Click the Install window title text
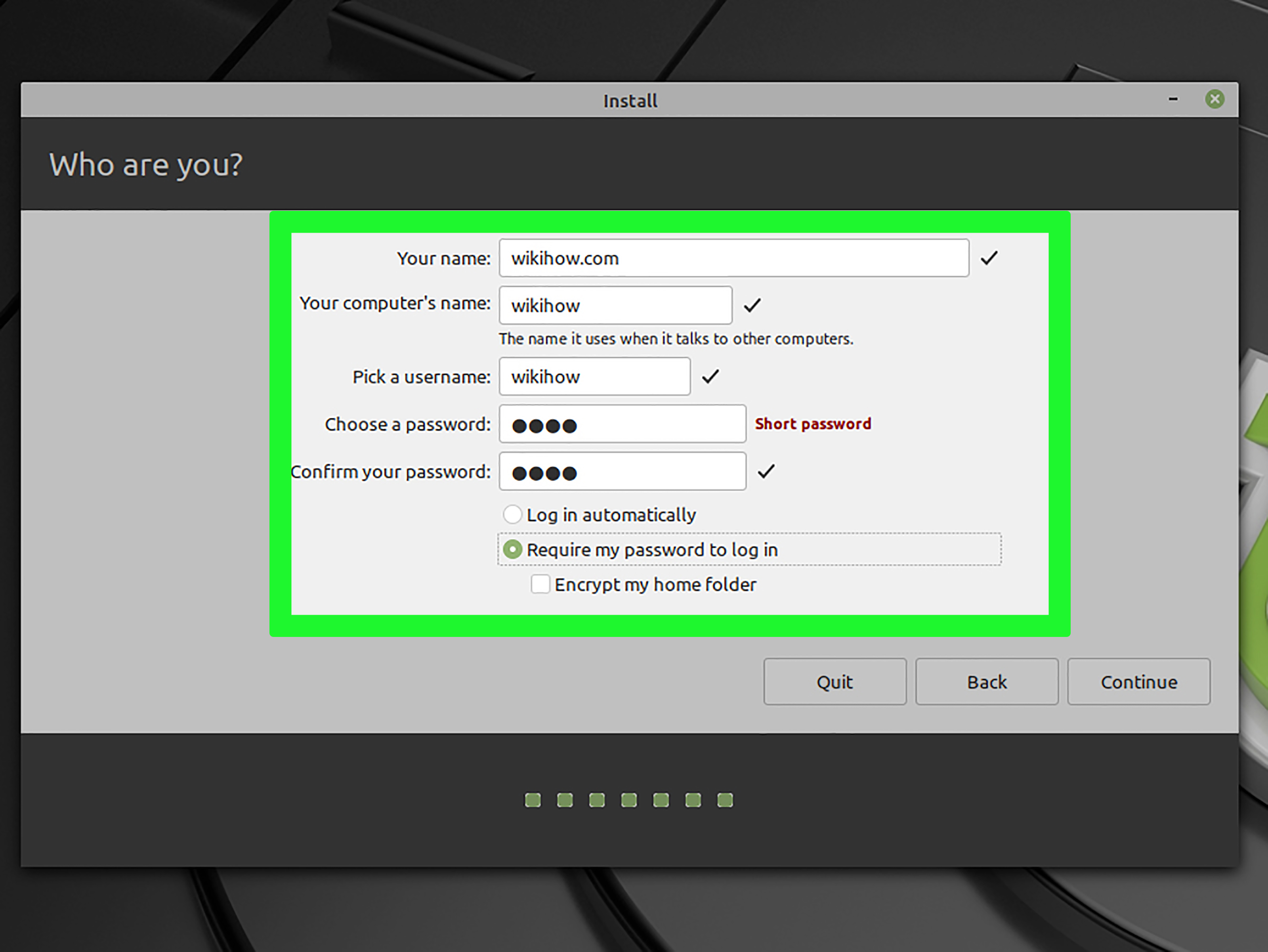This screenshot has width=1268, height=952. 630,101
